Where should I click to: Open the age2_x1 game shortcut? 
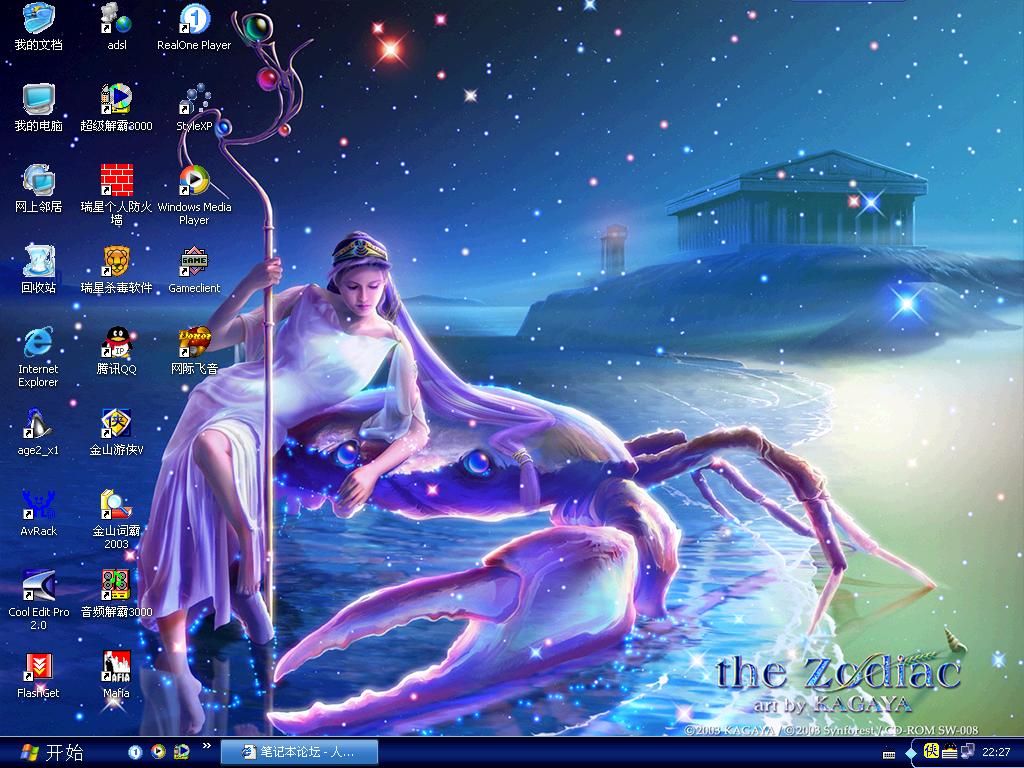click(x=39, y=432)
